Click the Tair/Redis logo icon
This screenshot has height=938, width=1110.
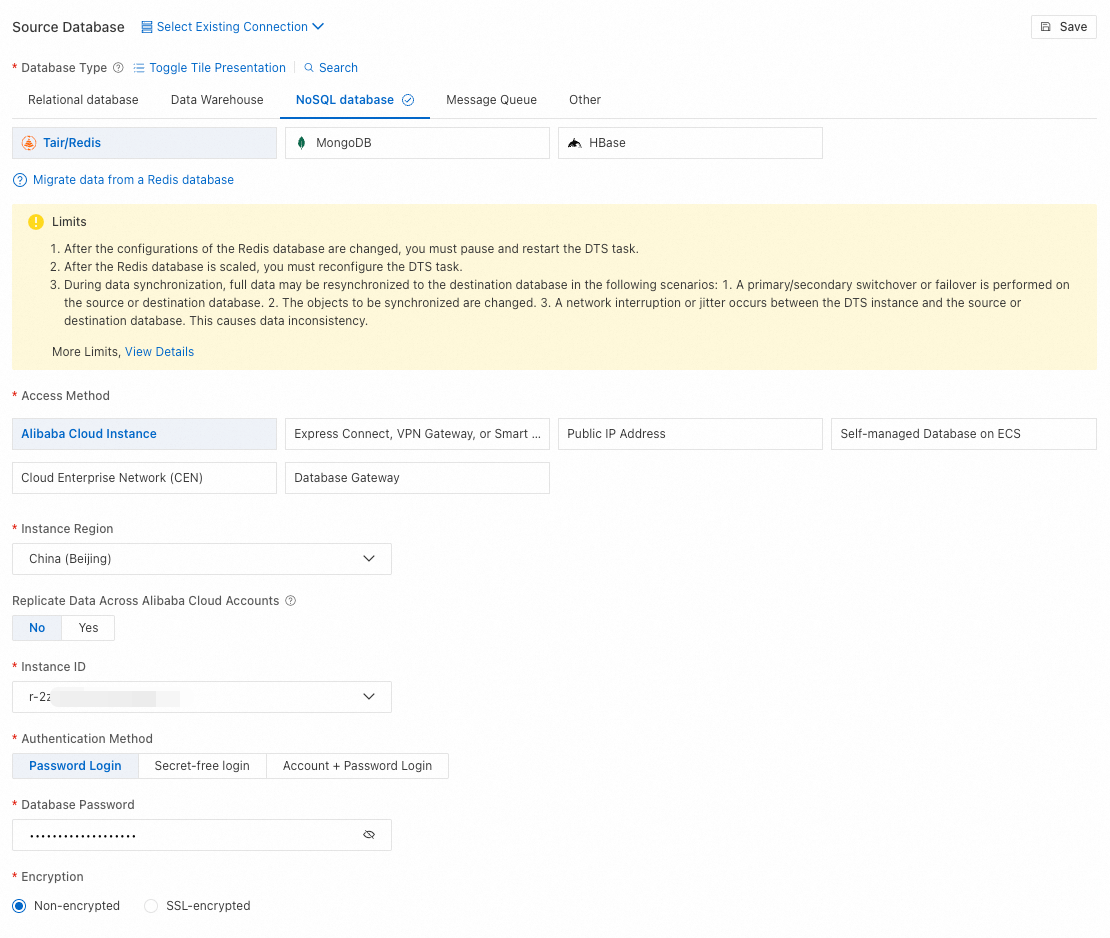pyautogui.click(x=29, y=143)
